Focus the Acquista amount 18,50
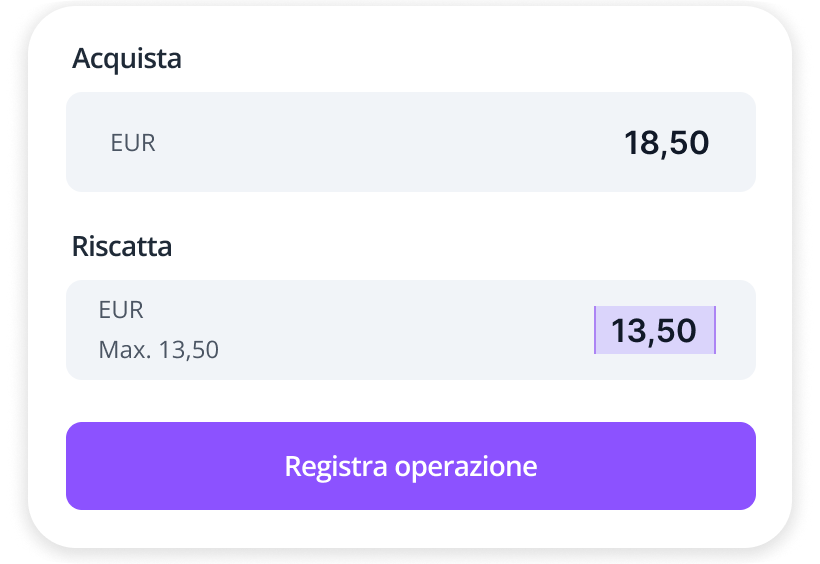The height and width of the screenshot is (564, 820). coord(666,143)
